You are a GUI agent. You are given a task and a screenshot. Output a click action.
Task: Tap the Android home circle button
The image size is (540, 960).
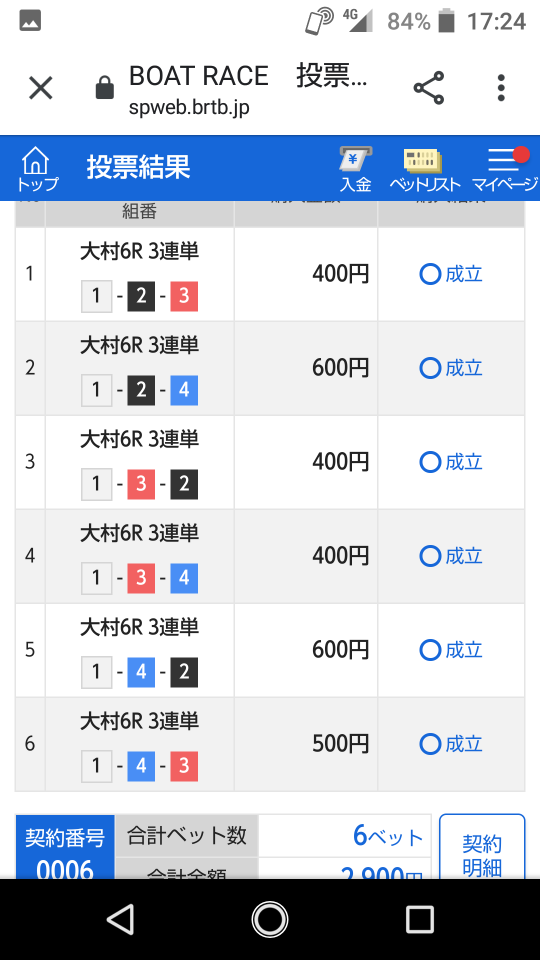270,919
